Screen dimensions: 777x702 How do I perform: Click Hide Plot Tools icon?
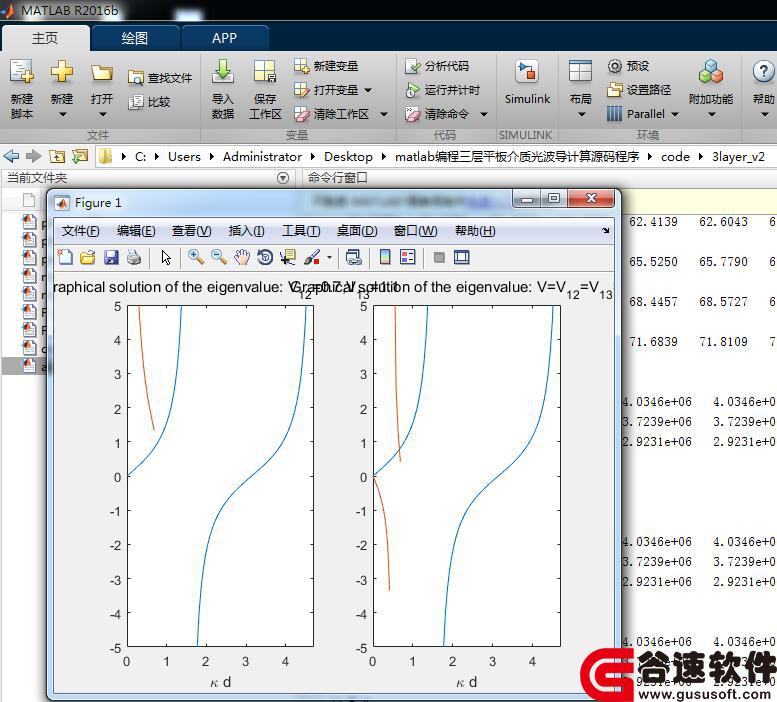point(439,257)
